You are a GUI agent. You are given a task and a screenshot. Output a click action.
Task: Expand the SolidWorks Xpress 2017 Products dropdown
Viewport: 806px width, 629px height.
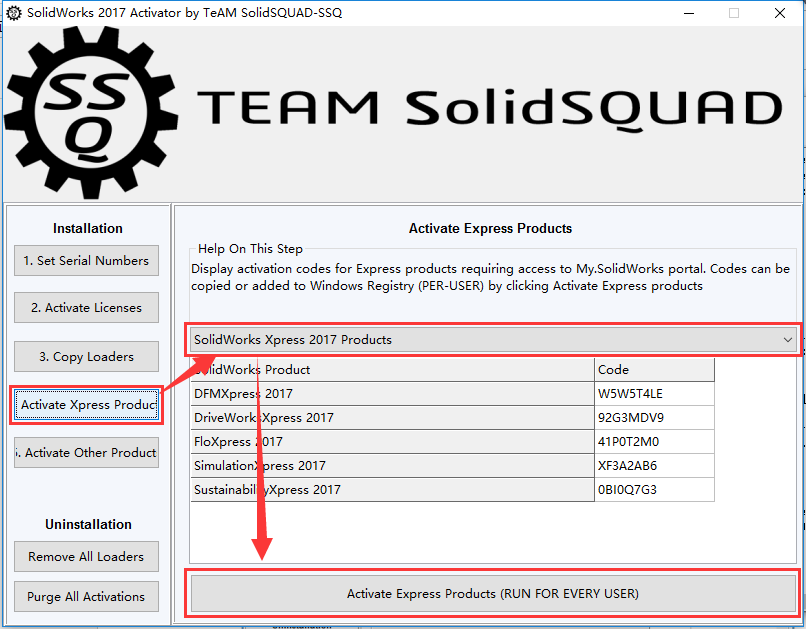493,340
